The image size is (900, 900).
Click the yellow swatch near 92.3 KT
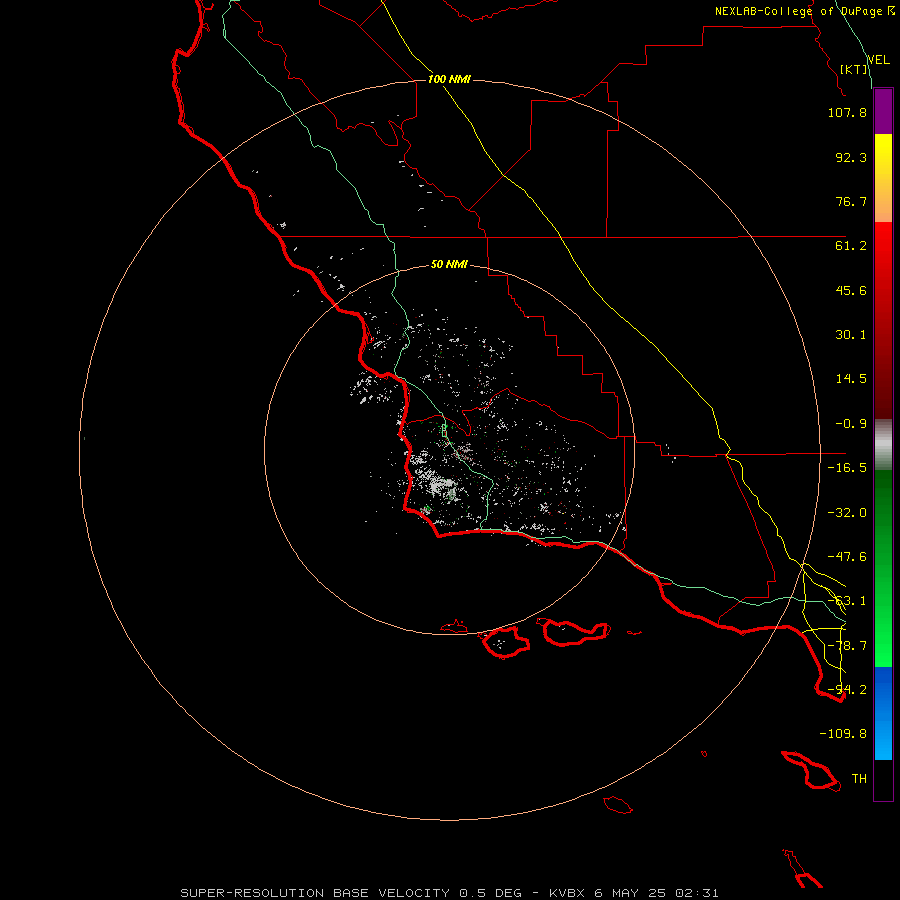pos(883,156)
